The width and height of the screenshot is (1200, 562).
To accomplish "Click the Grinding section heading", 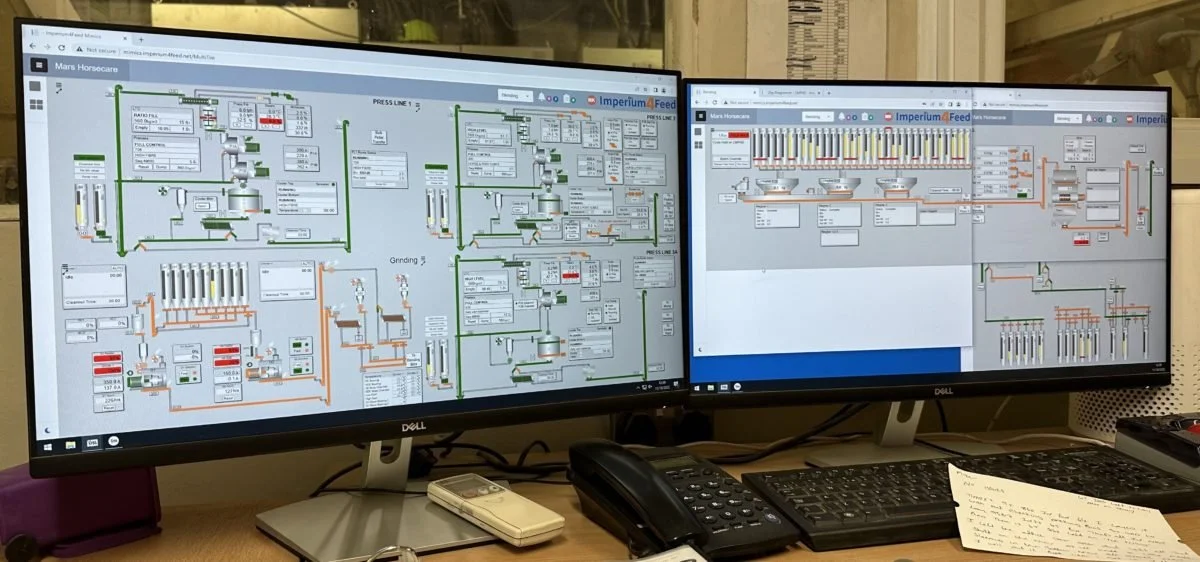I will (403, 260).
